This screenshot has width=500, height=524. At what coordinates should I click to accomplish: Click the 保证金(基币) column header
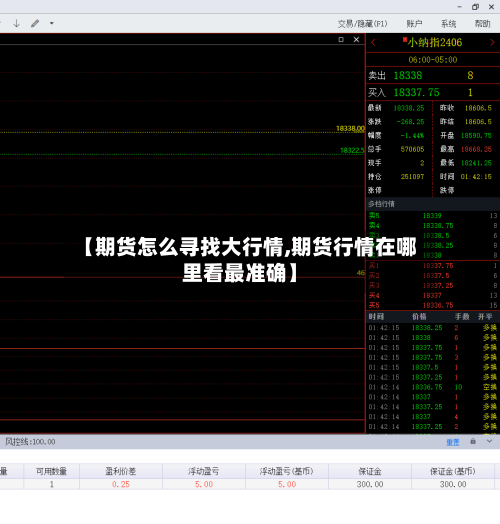[x=453, y=472]
